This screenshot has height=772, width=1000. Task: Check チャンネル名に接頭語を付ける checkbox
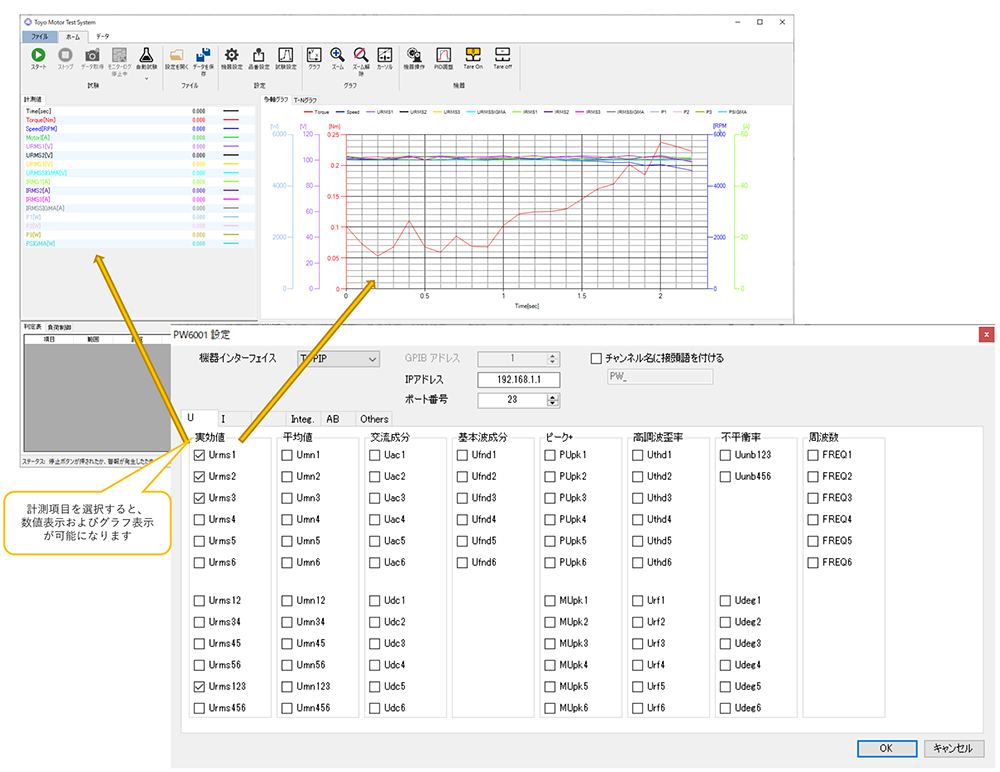(596, 359)
